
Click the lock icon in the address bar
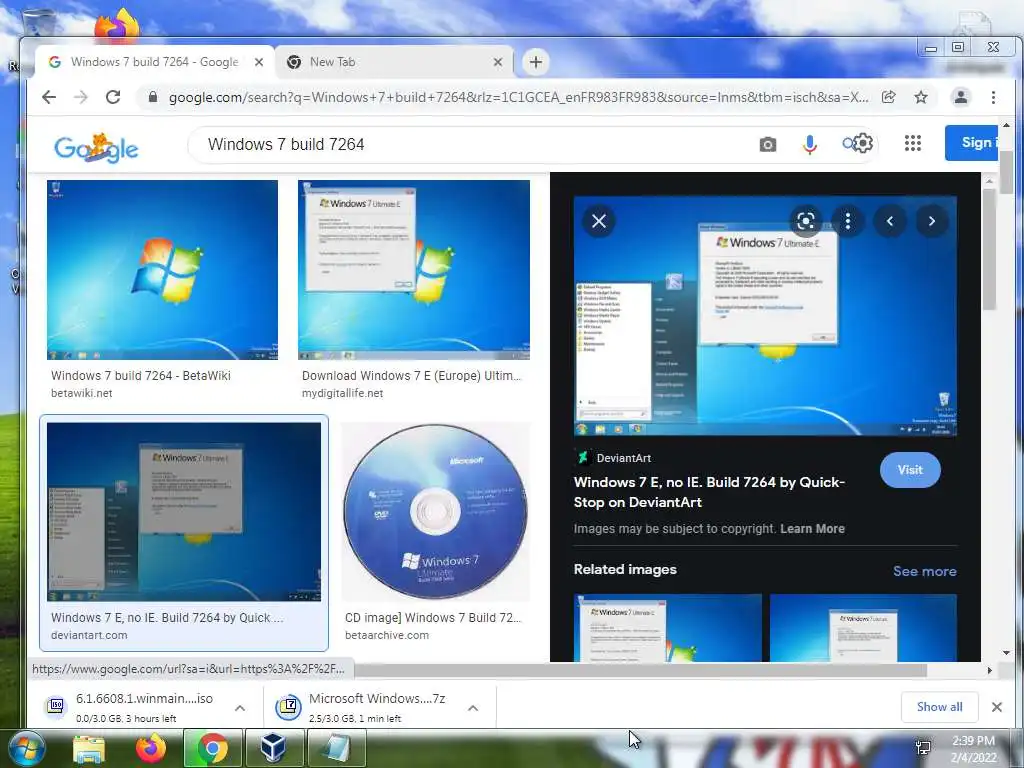click(x=153, y=97)
